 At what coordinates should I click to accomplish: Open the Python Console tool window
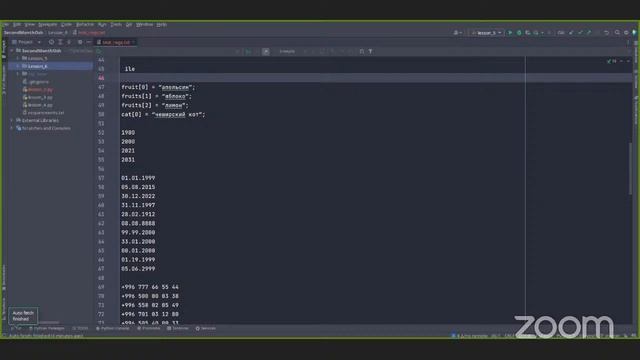(x=113, y=328)
